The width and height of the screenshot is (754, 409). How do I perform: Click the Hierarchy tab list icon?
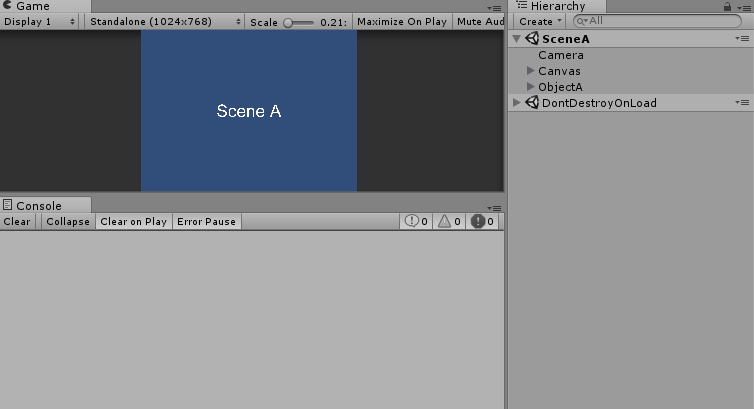(x=522, y=5)
